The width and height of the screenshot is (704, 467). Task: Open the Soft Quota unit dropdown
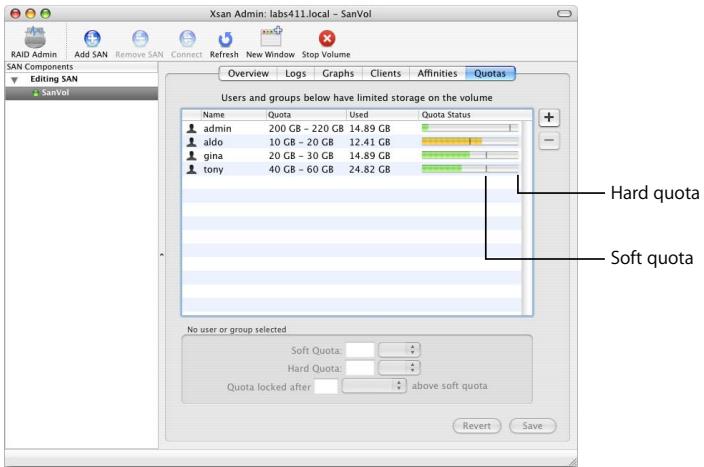pyautogui.click(x=399, y=350)
